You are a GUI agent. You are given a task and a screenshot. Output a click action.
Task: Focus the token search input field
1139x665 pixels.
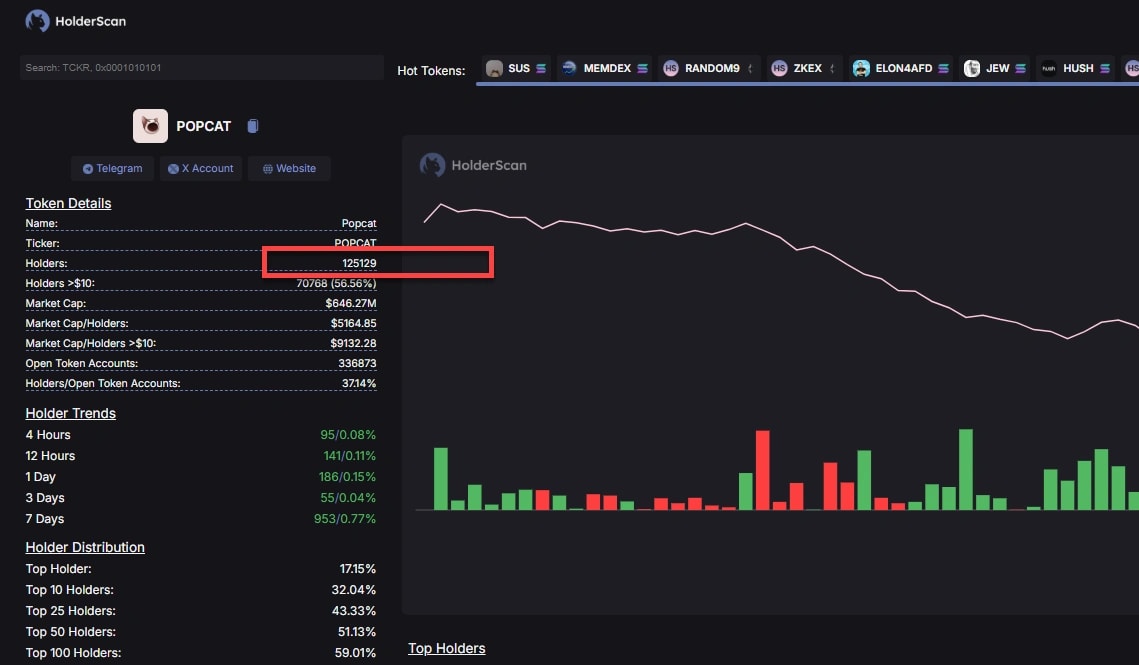(x=201, y=68)
